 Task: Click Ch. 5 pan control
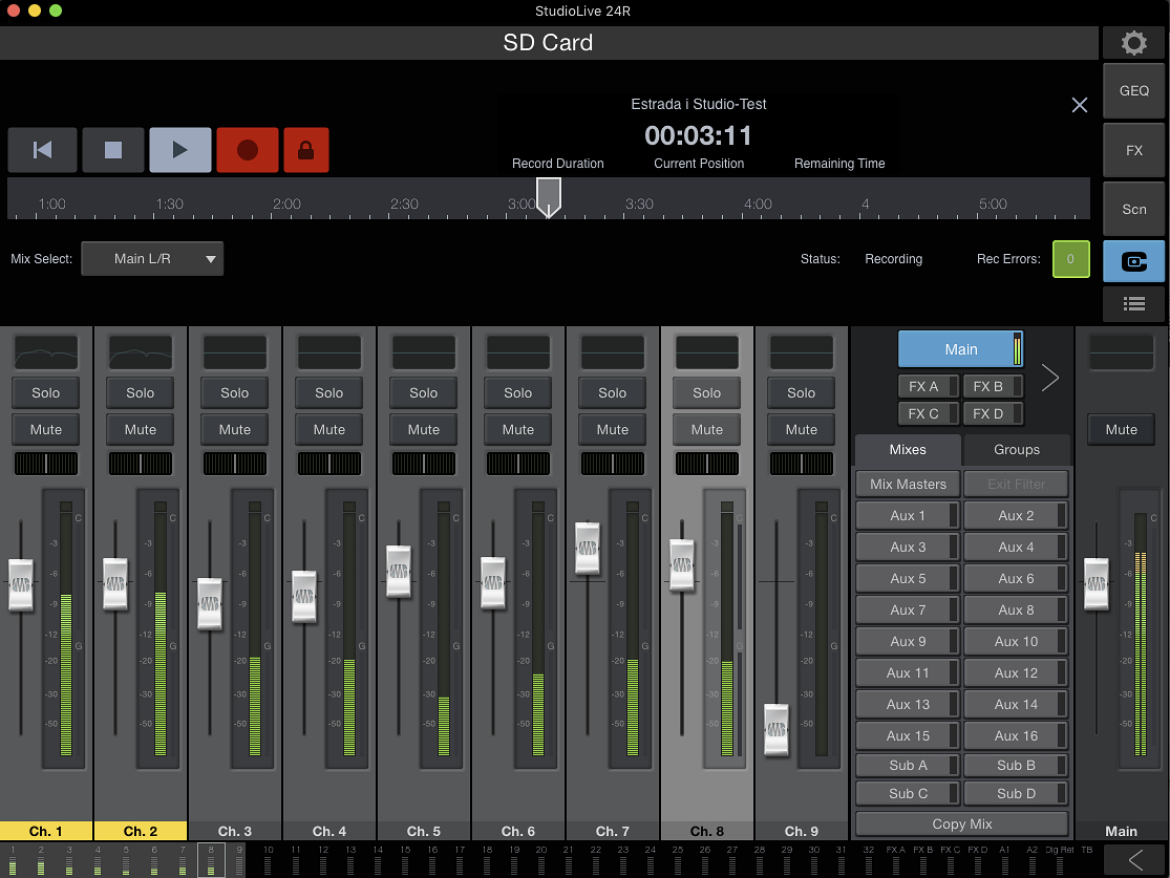(x=423, y=463)
